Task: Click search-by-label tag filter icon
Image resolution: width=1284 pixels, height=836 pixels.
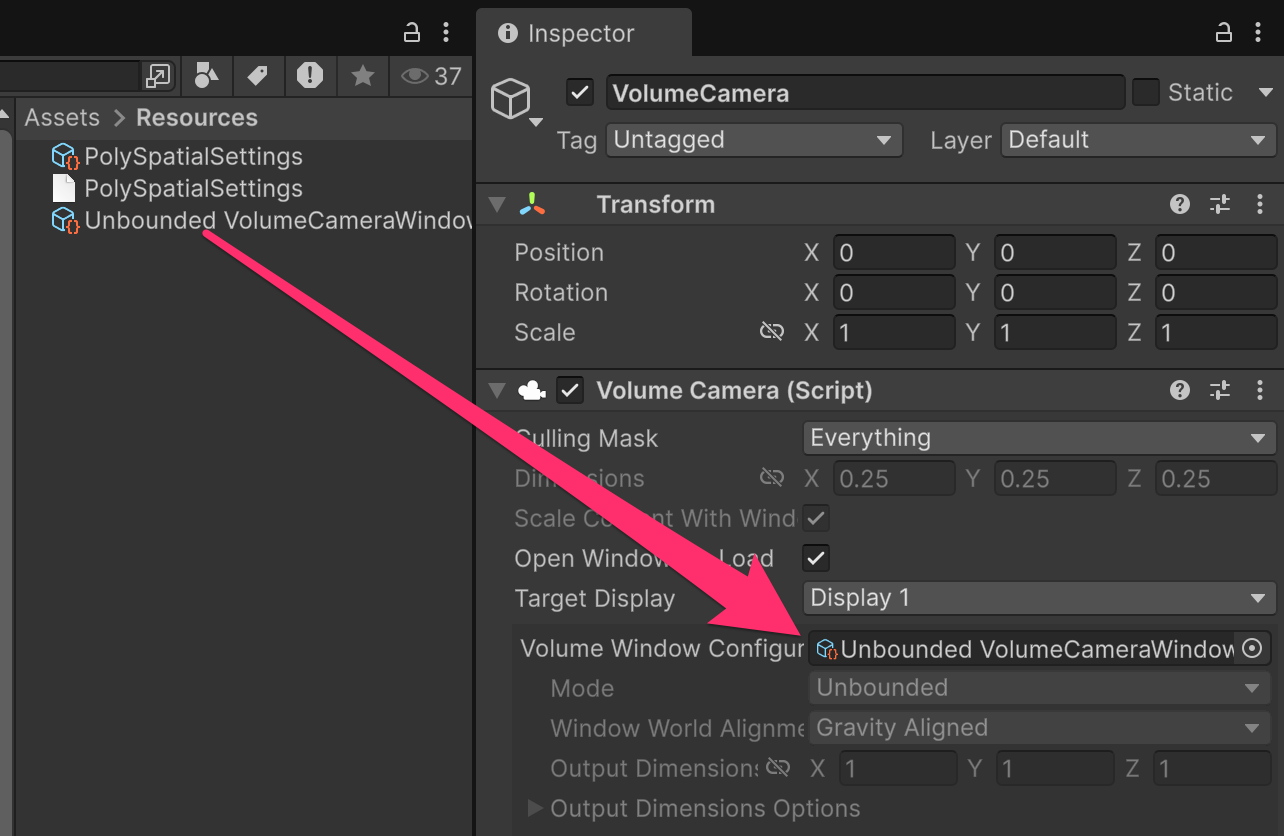Action: pos(258,75)
